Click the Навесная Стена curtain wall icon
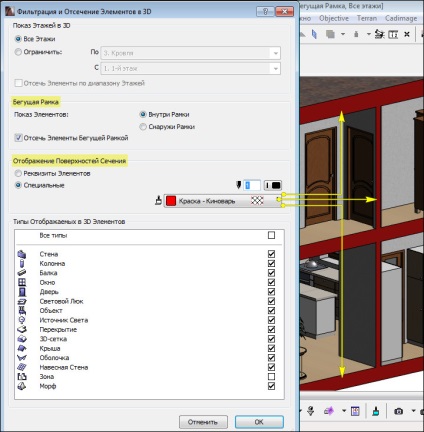 pos(22,367)
